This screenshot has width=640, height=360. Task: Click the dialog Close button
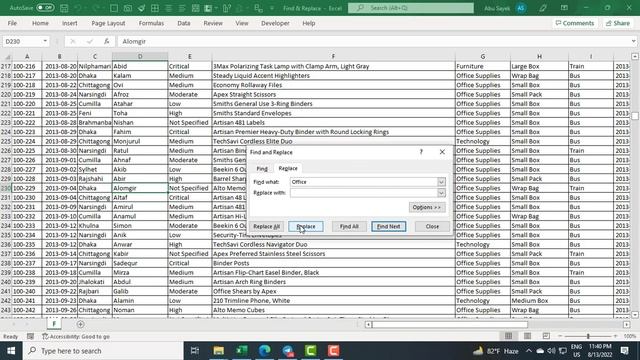coord(432,227)
